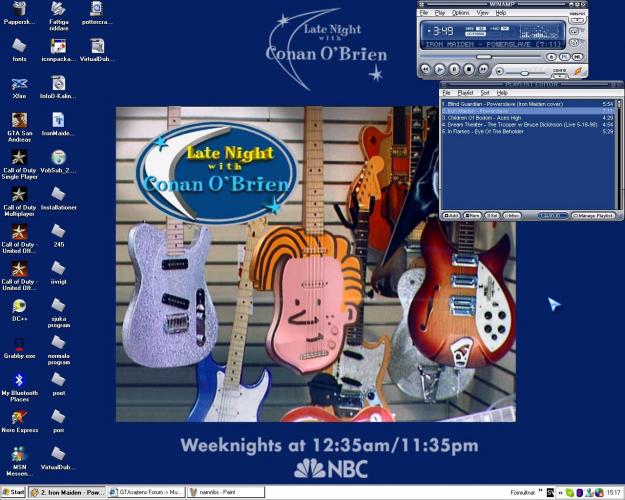Click the Winamp song title display
Screen dimensions: 625x500
click(493, 44)
